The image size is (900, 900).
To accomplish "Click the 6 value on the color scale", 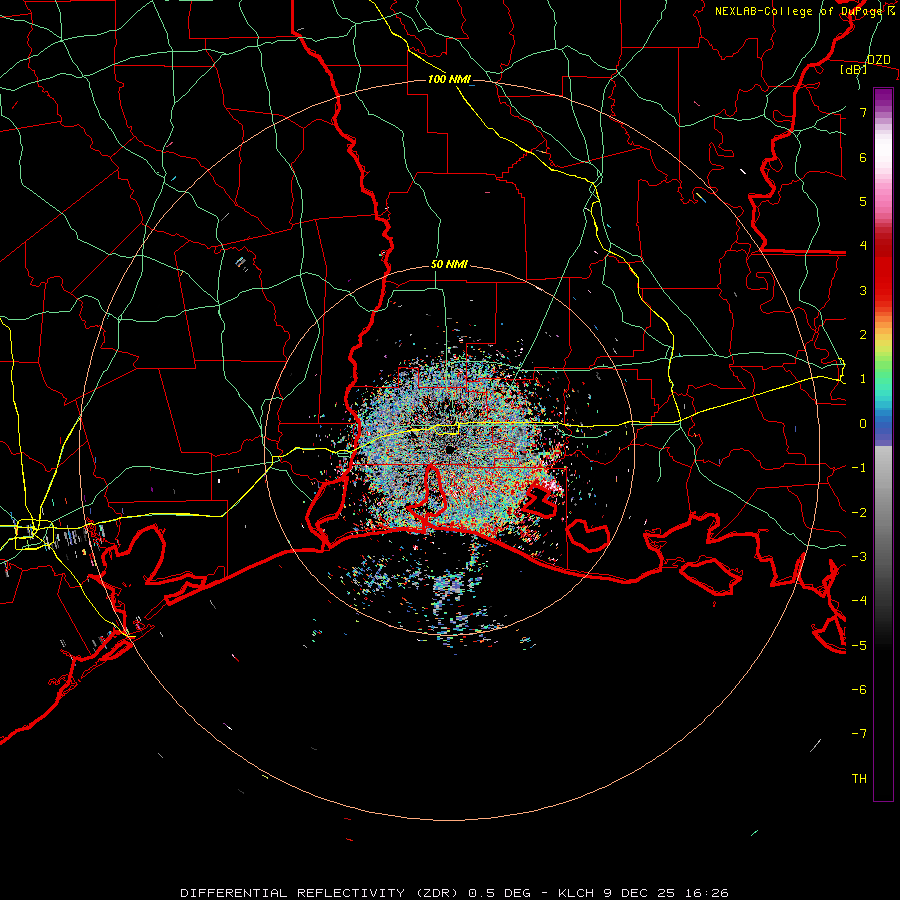I will point(863,157).
